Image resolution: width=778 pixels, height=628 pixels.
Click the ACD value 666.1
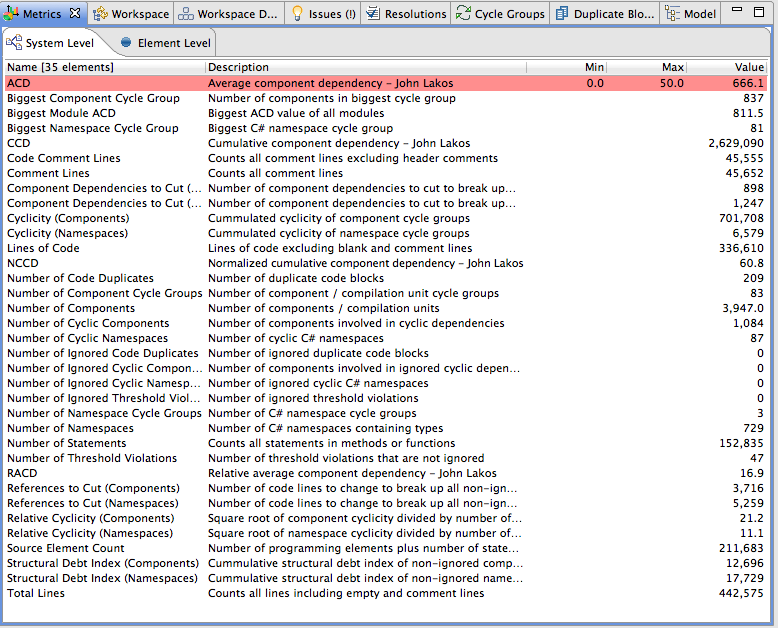click(x=748, y=83)
